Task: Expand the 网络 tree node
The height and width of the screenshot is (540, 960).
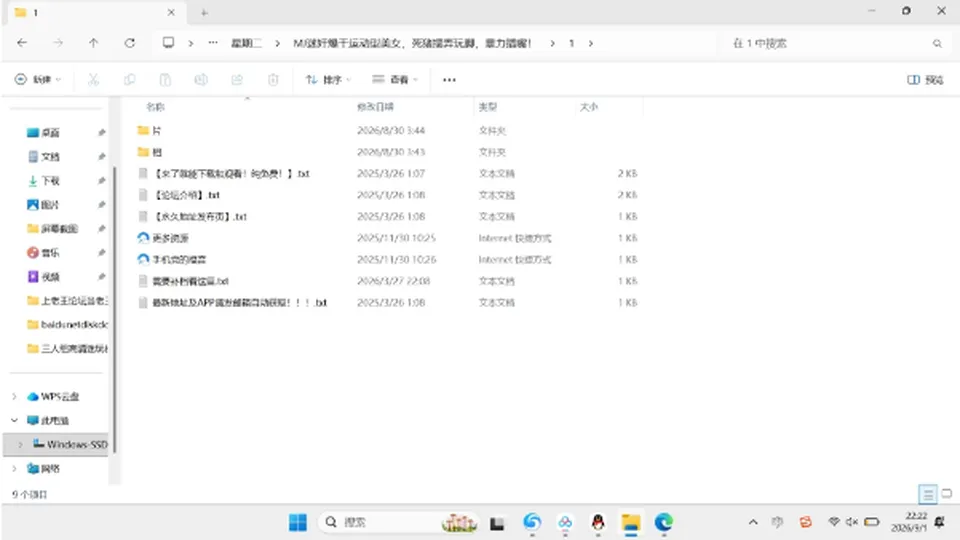Action: [14, 469]
